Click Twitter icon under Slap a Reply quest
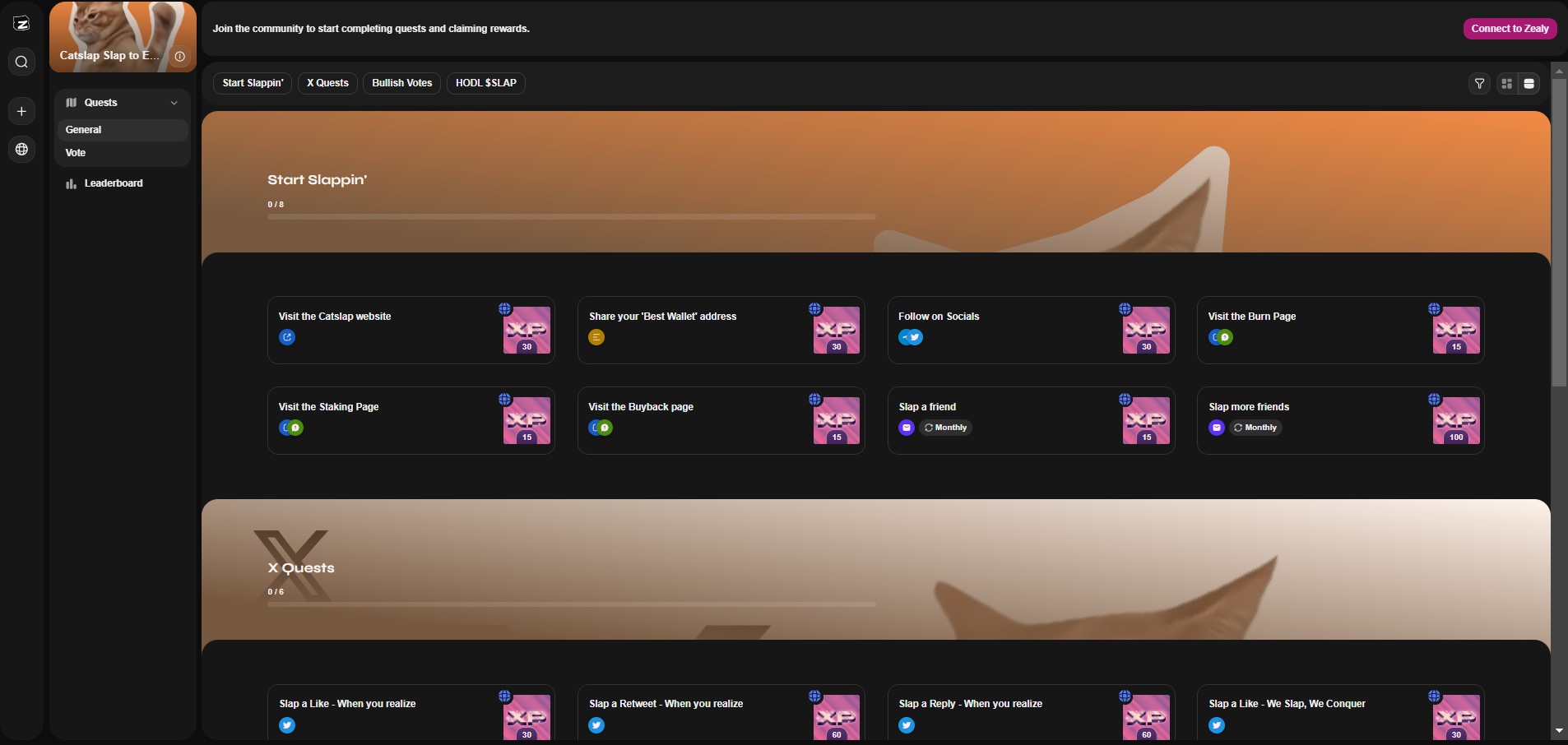Image resolution: width=1568 pixels, height=745 pixels. 907,725
